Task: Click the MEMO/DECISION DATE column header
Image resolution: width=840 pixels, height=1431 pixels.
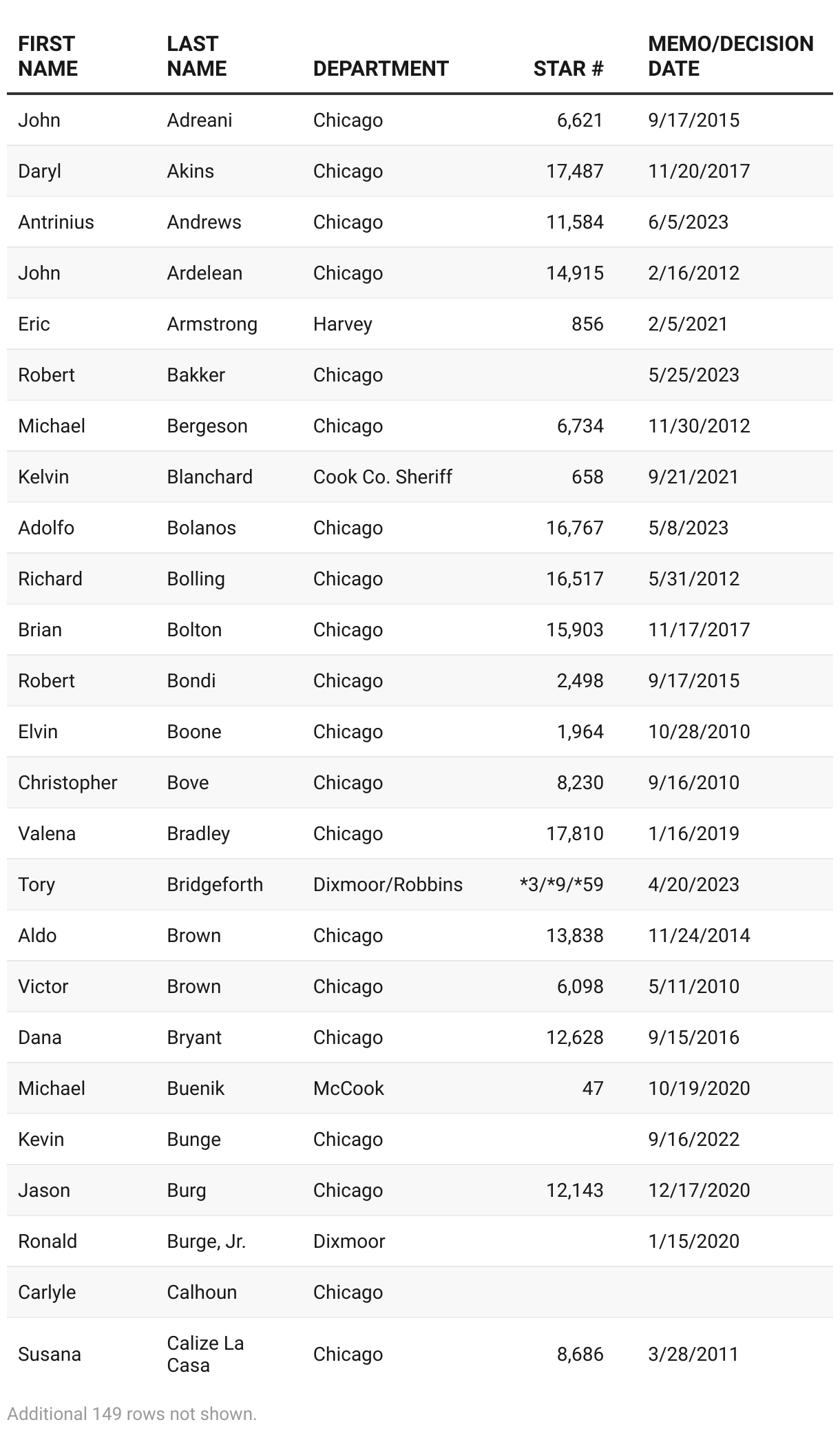Action: tap(731, 56)
